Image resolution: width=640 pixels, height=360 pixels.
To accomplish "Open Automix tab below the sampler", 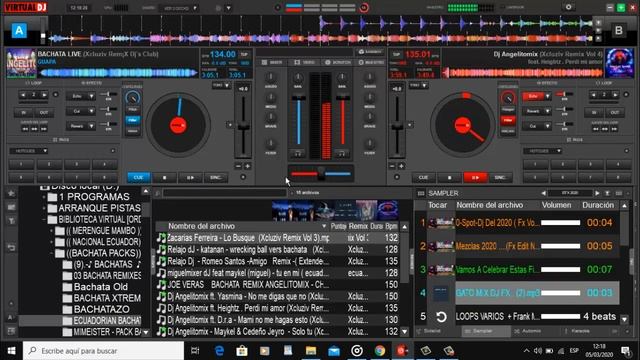I will click(535, 331).
